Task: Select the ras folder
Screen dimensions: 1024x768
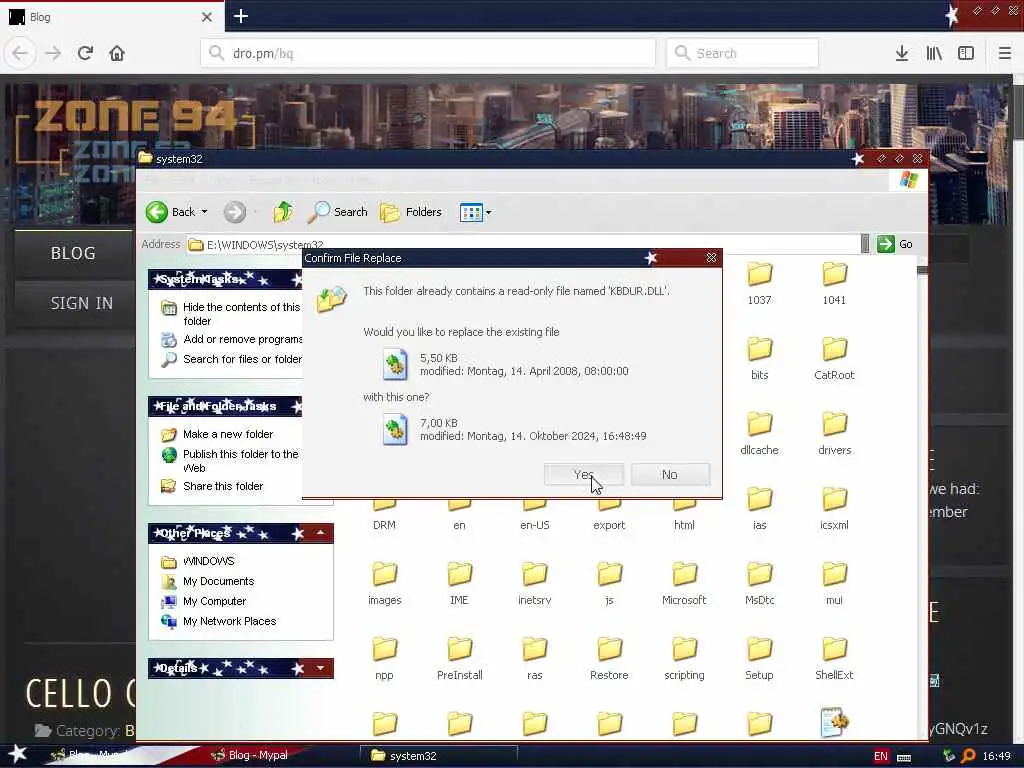Action: [534, 659]
